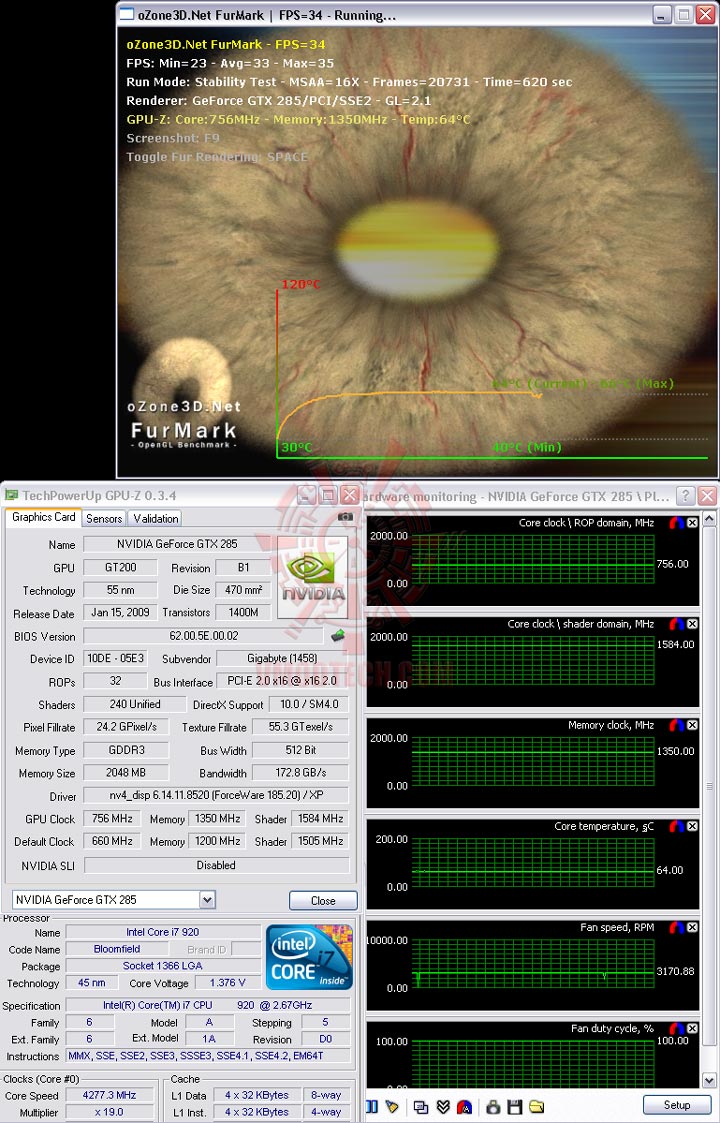The height and width of the screenshot is (1123, 720).
Task: Click the NVIDIA logo in GPU-Z
Action: point(312,577)
